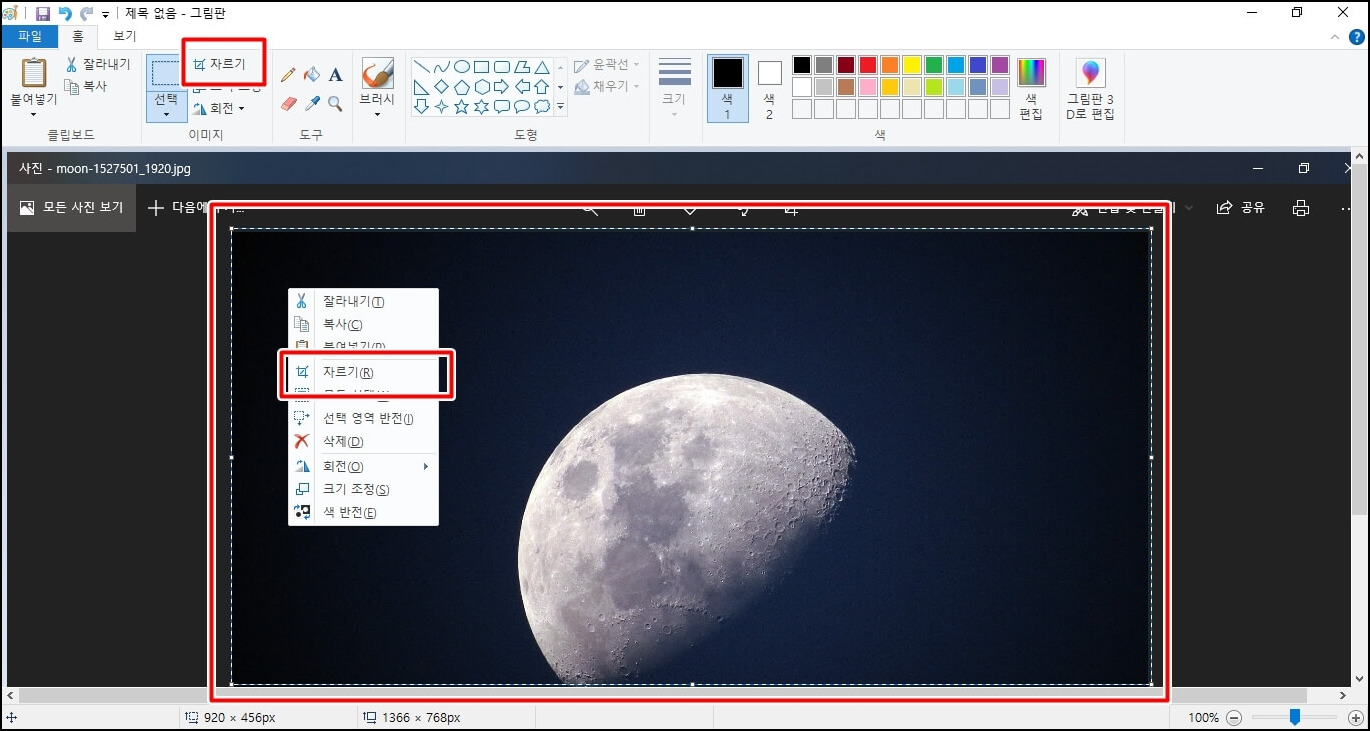
Task: Open 색 편집 (Edit colors) dialog
Action: [1031, 88]
